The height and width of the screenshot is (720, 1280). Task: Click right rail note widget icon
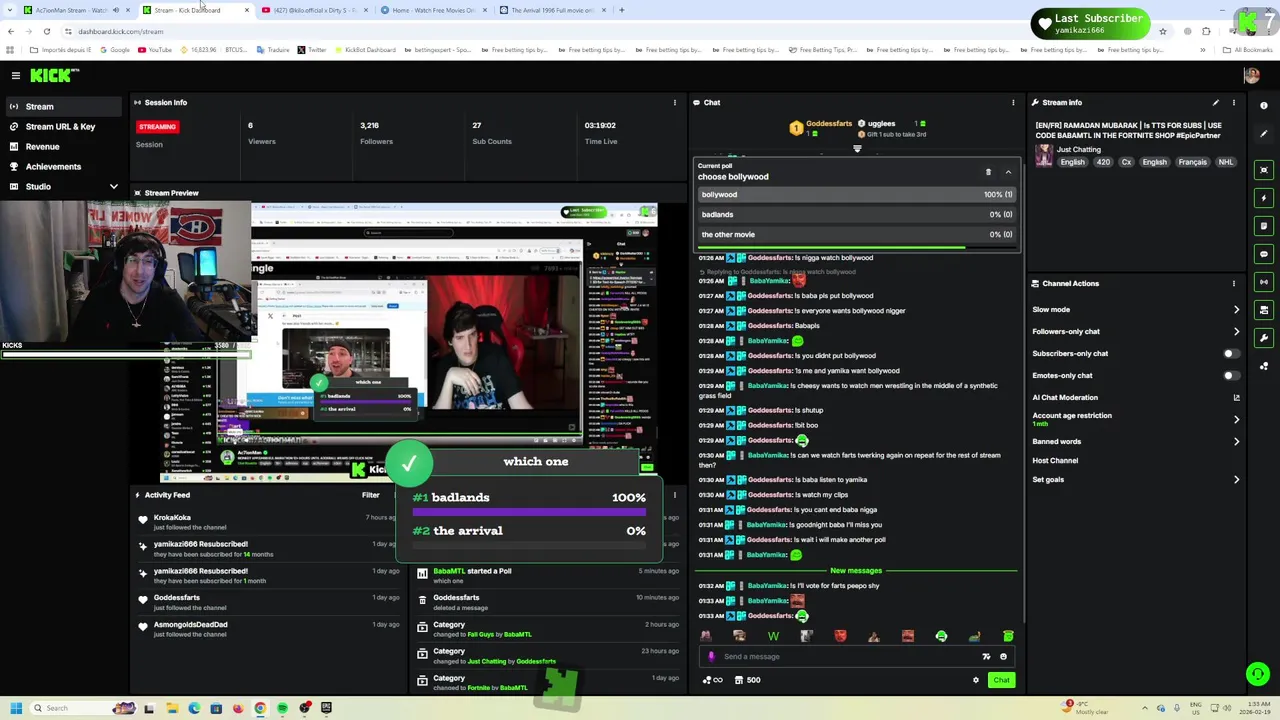[1264, 226]
